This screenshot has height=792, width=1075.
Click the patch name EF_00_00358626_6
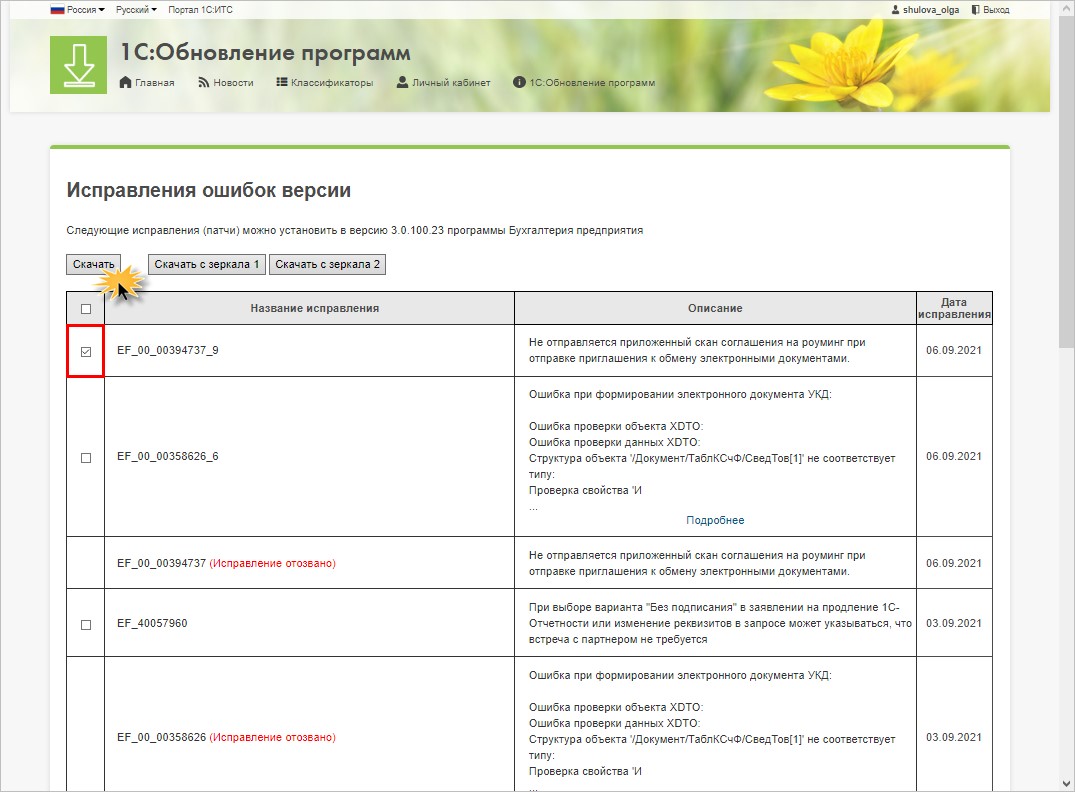coord(168,457)
